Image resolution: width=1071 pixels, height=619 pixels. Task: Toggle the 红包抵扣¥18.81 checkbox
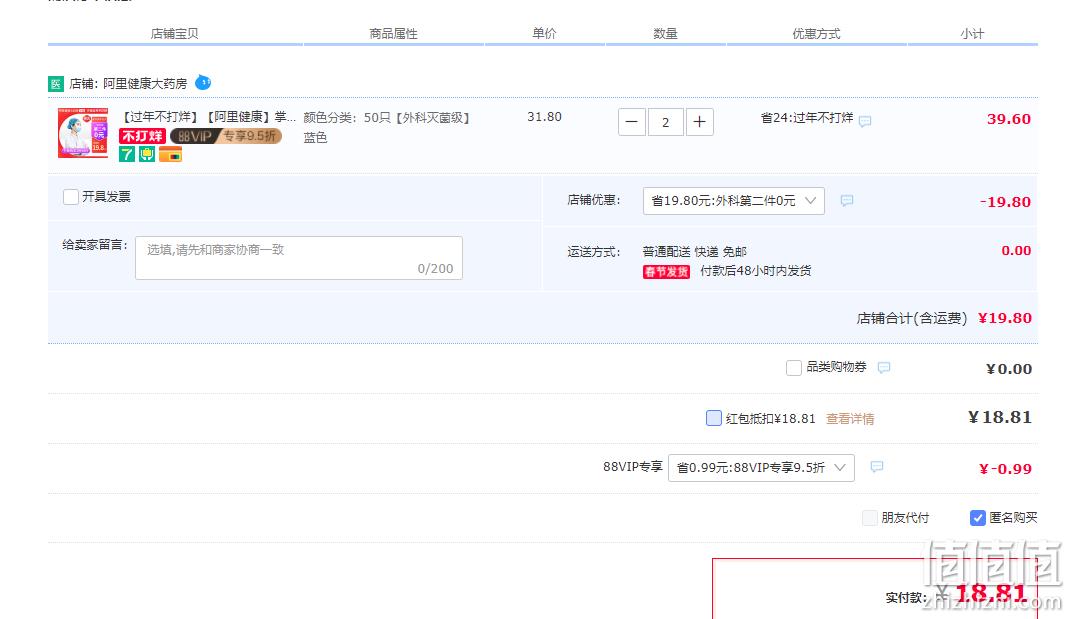pyautogui.click(x=713, y=418)
